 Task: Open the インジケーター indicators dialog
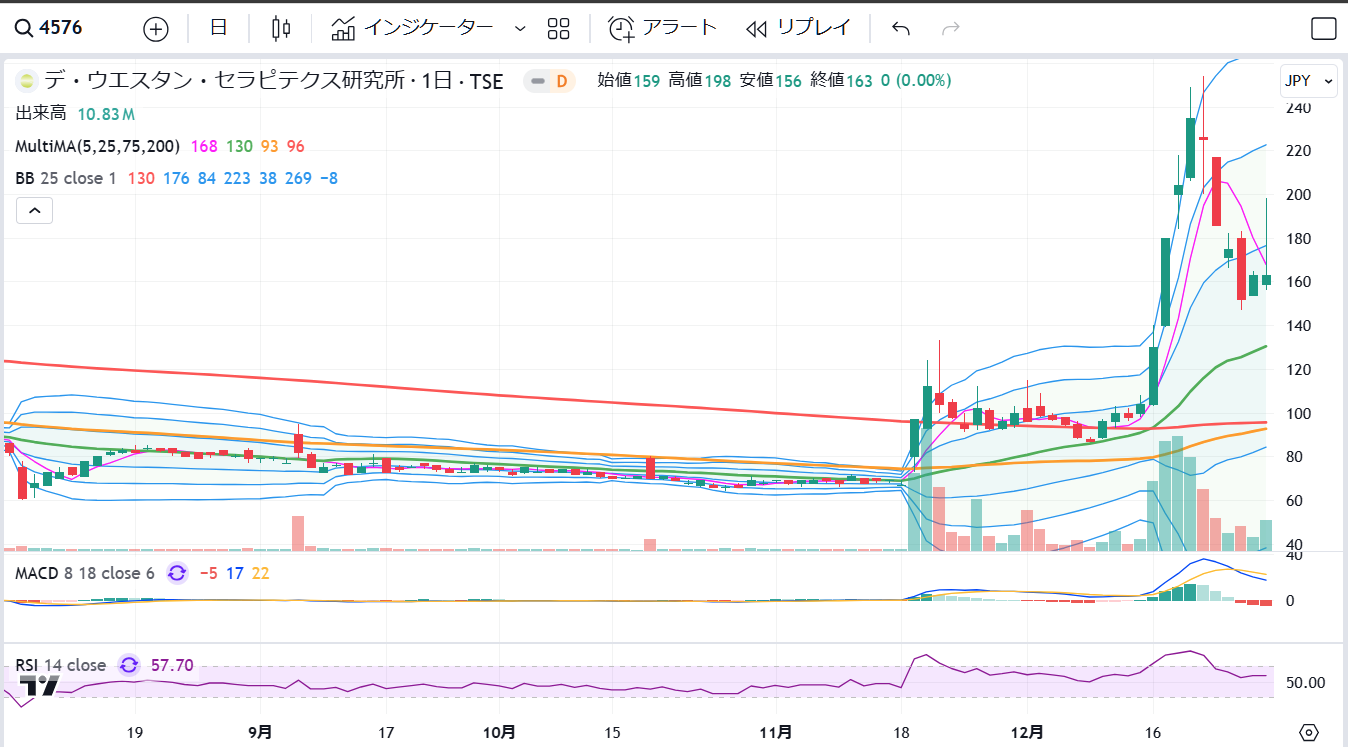tap(412, 28)
